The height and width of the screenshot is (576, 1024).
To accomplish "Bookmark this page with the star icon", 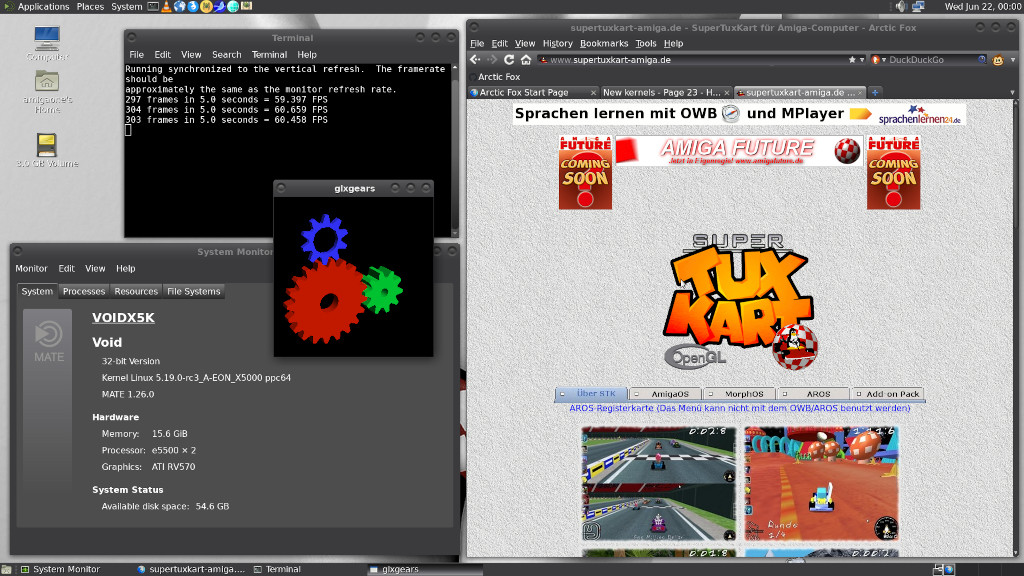I will tap(852, 59).
